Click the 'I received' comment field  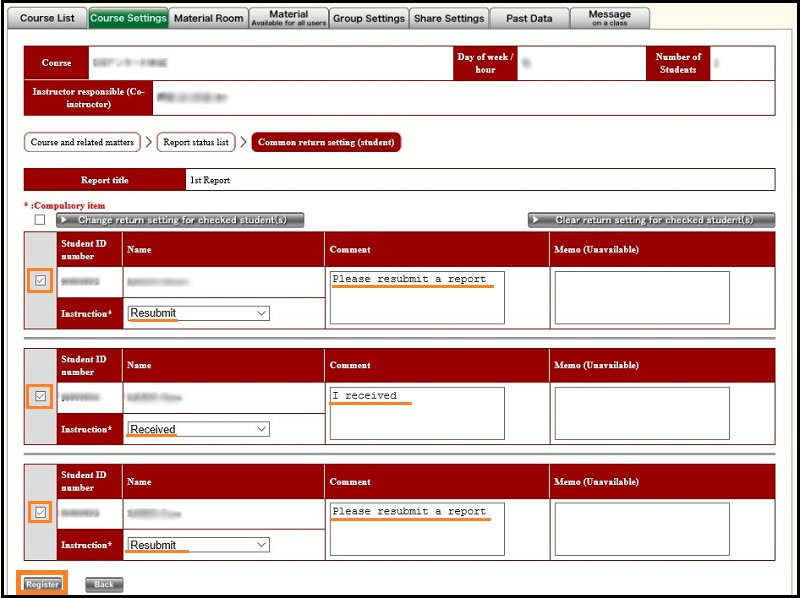click(417, 413)
